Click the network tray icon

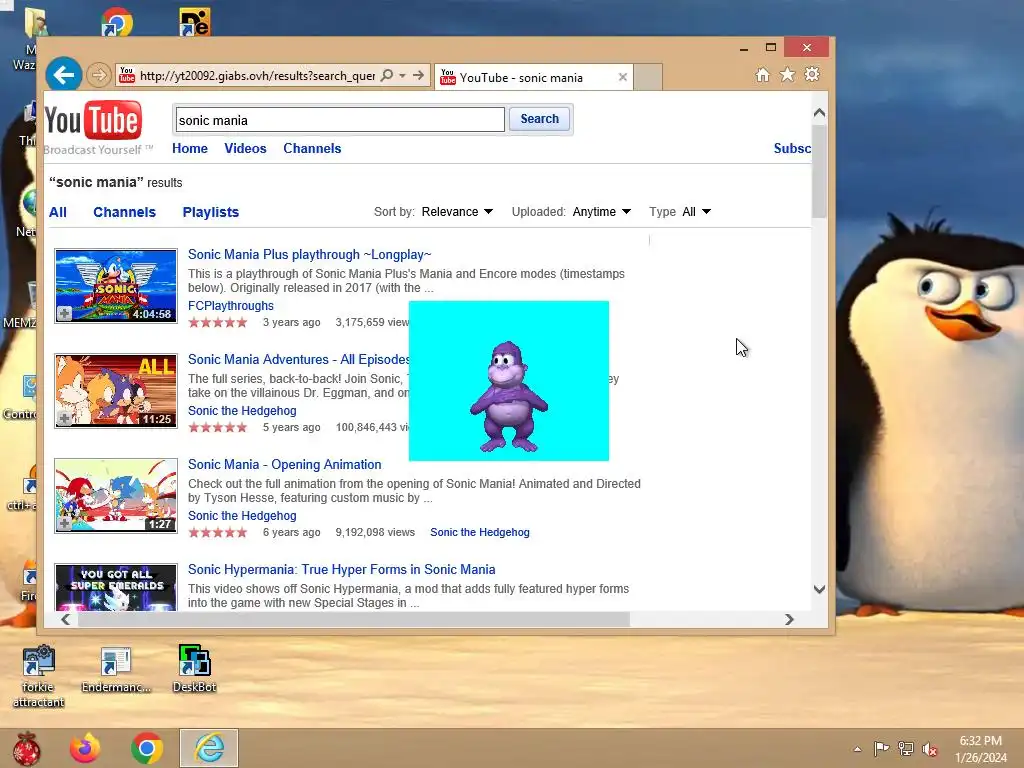point(906,748)
